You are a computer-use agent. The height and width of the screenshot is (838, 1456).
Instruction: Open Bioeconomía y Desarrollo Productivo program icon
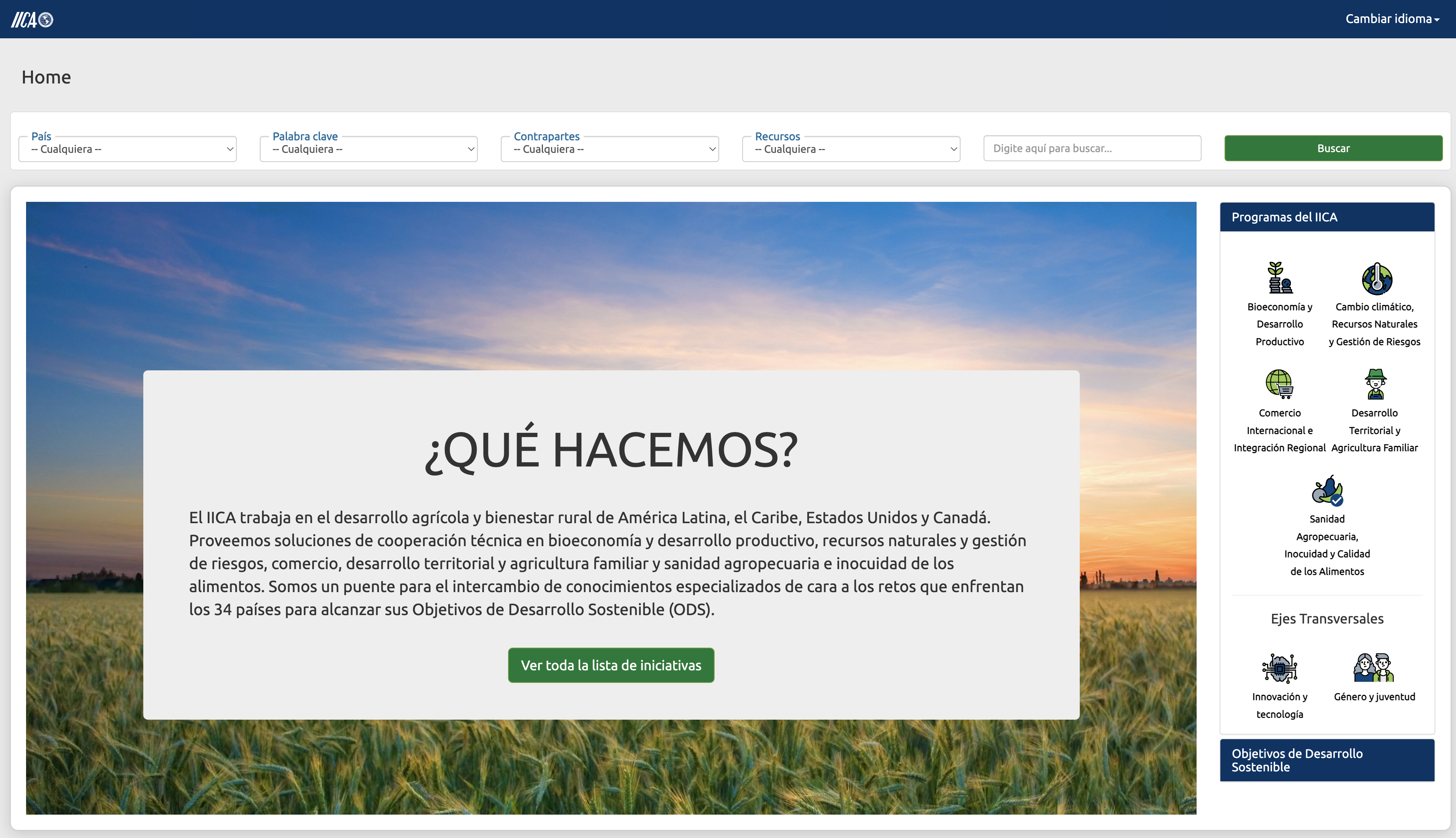(1279, 278)
